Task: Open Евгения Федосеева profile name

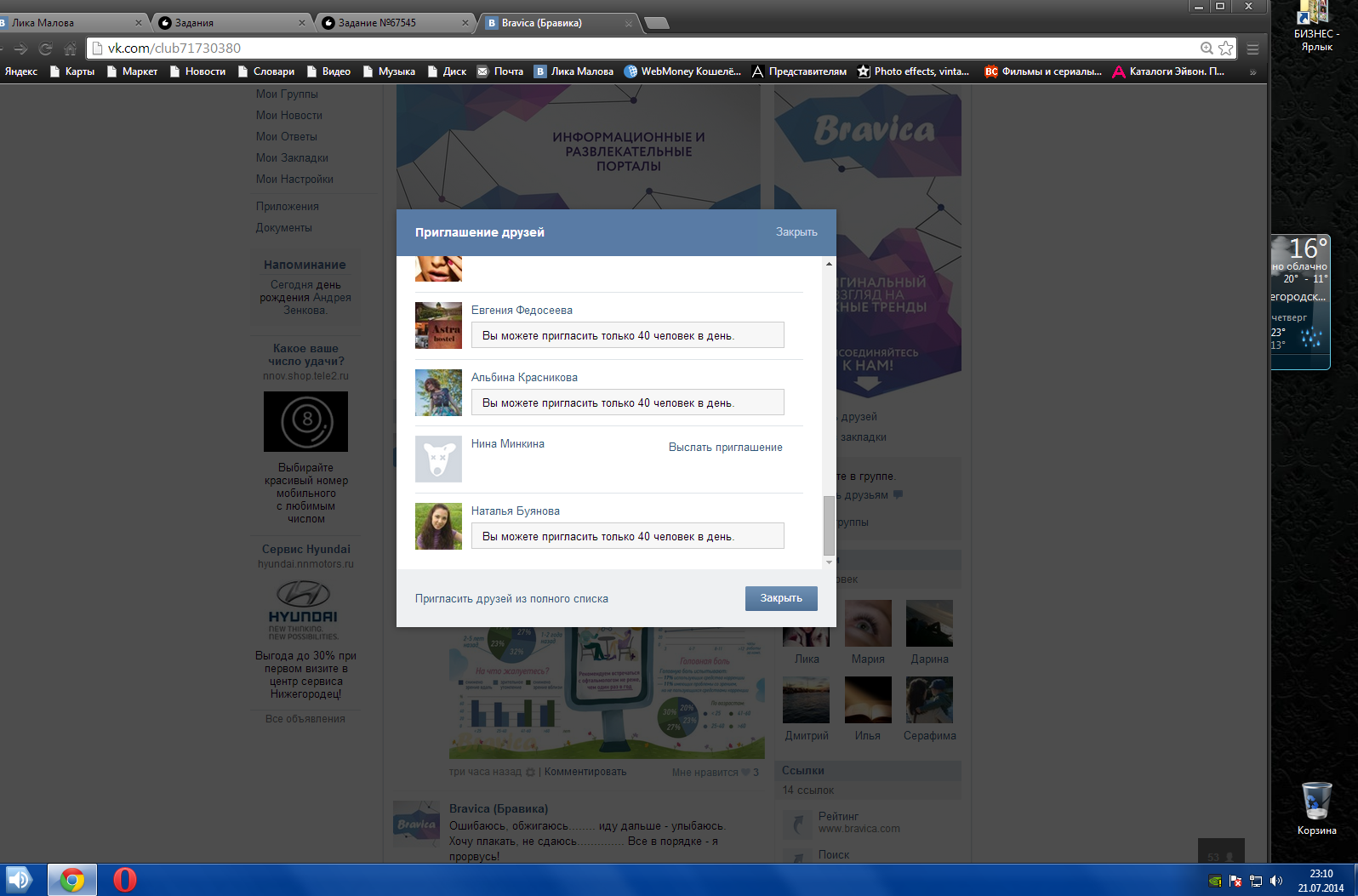Action: 522,311
